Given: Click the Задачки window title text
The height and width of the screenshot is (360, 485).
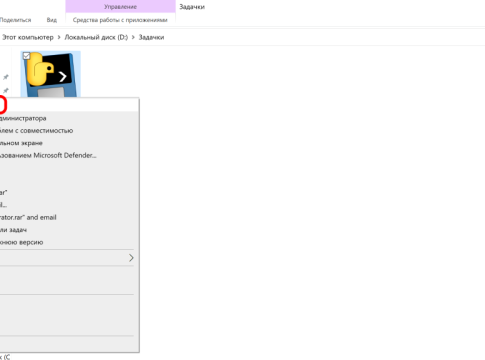Looking at the screenshot, I should (192, 7).
